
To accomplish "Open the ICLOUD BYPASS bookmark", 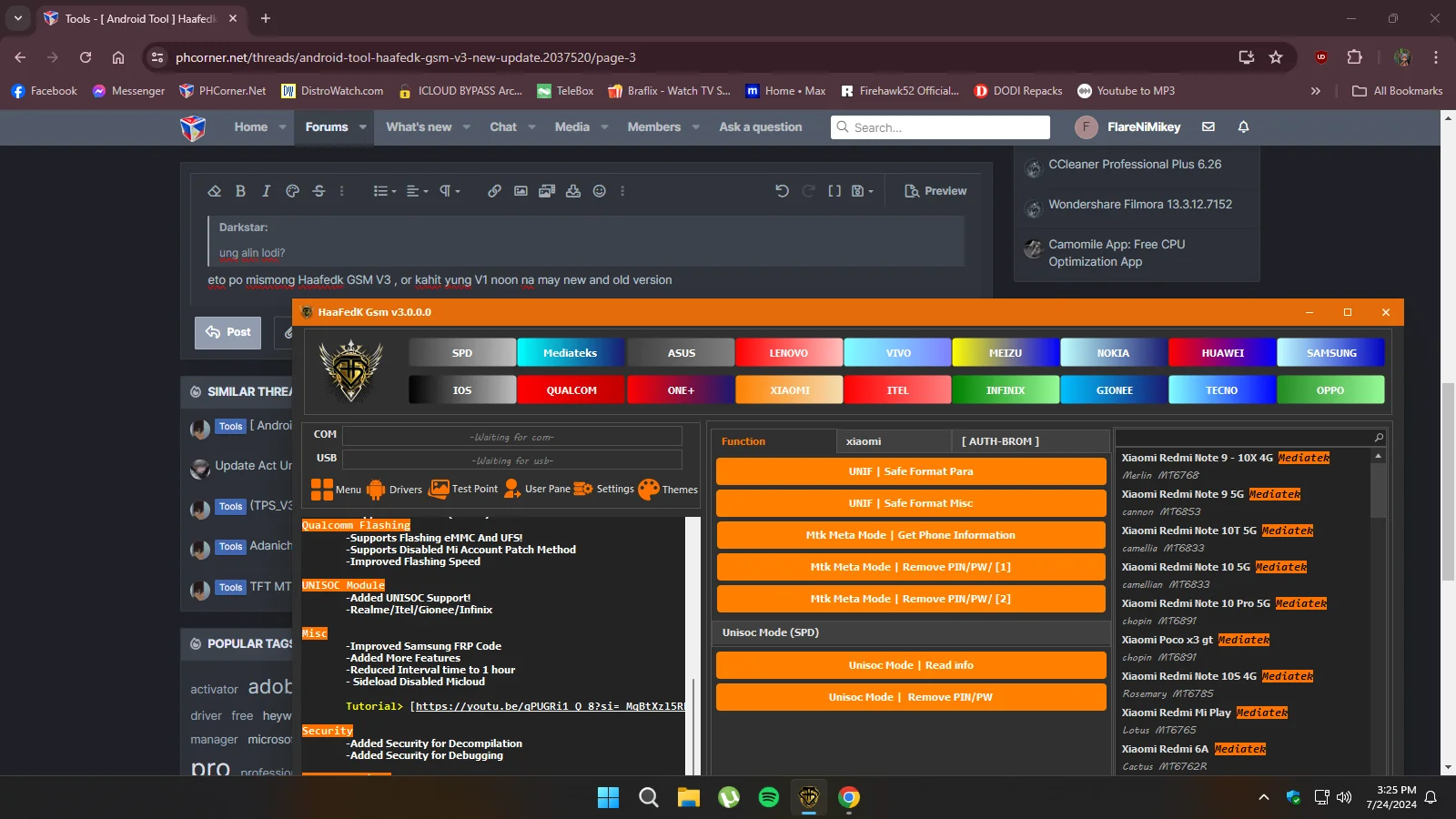I will tap(460, 91).
